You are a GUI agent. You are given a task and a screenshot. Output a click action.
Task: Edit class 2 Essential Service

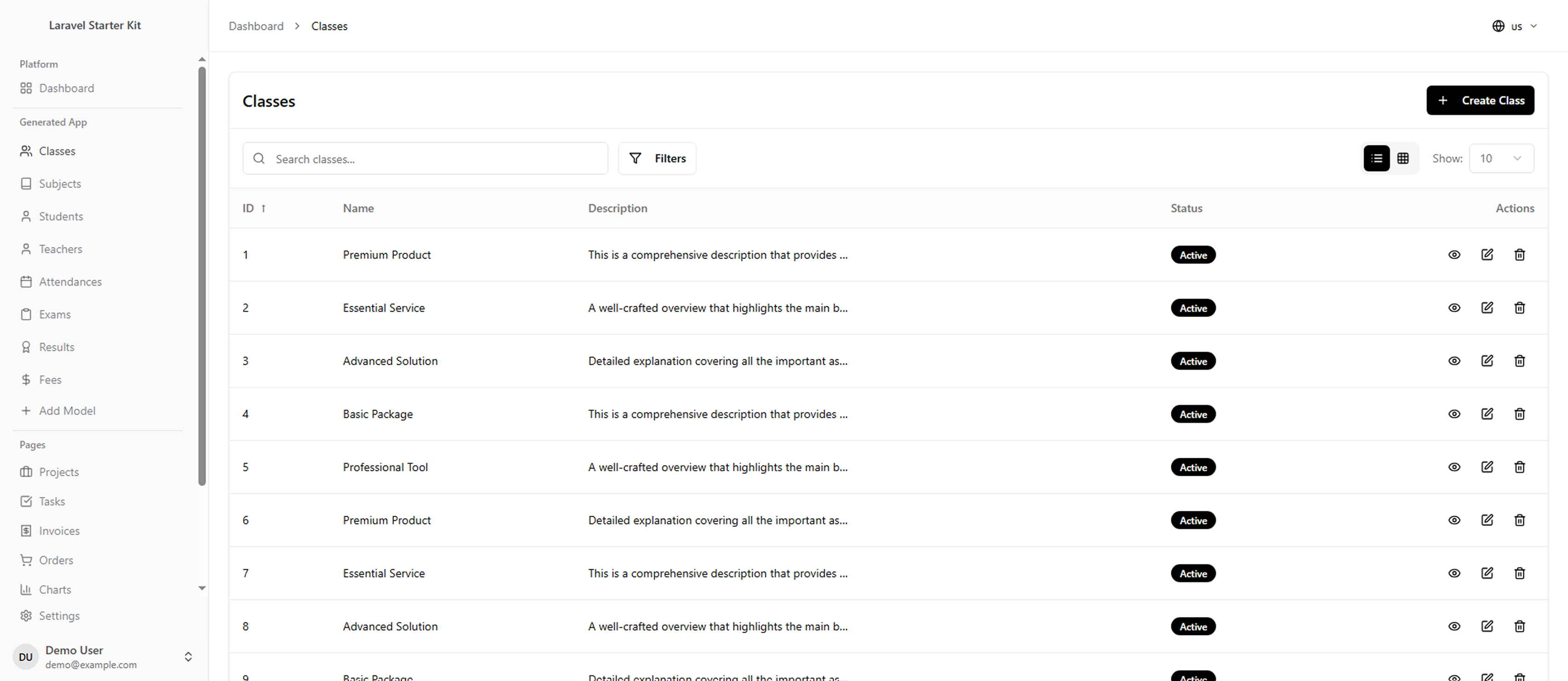tap(1487, 307)
